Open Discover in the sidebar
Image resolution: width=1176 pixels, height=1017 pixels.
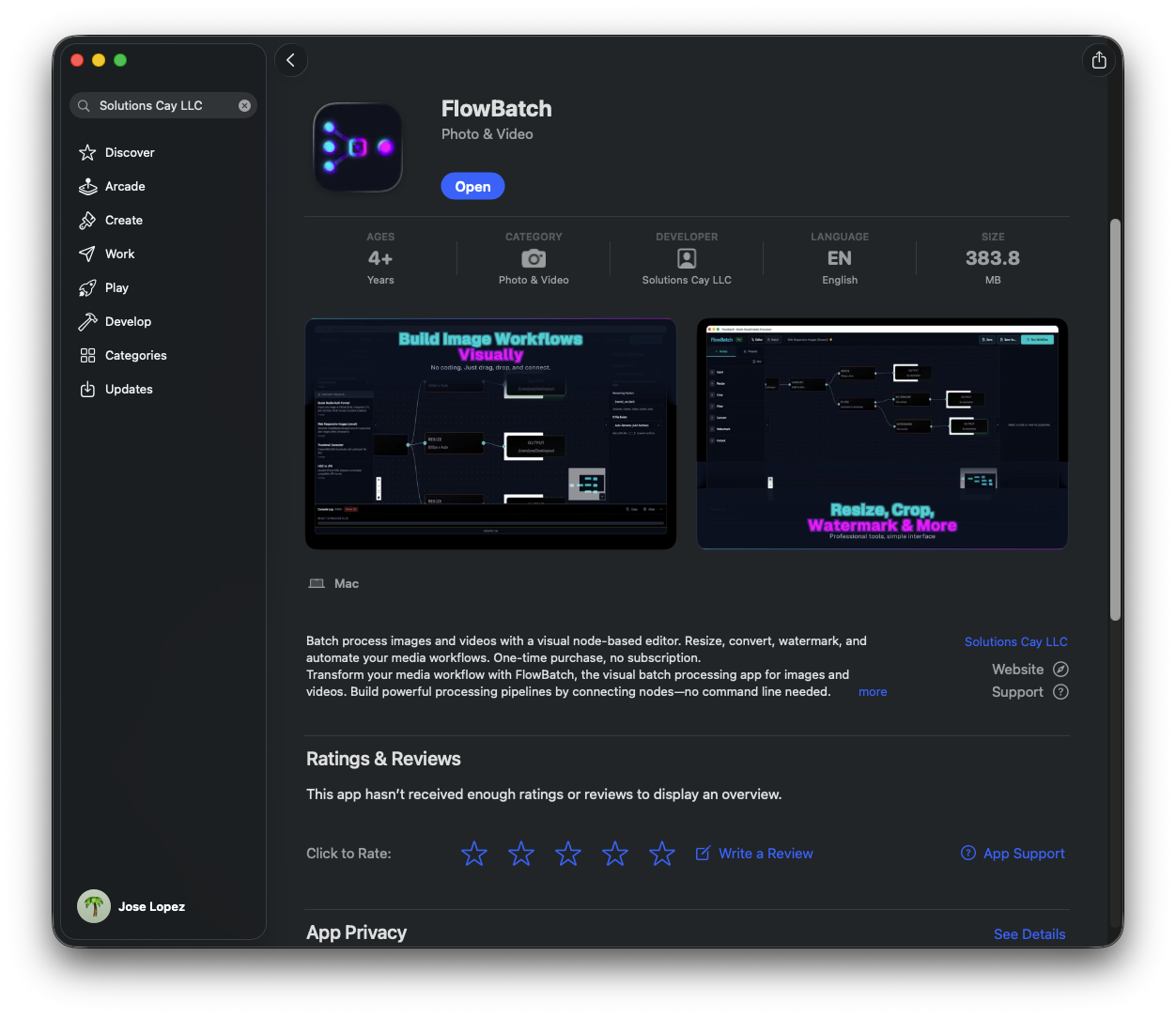[x=130, y=153]
